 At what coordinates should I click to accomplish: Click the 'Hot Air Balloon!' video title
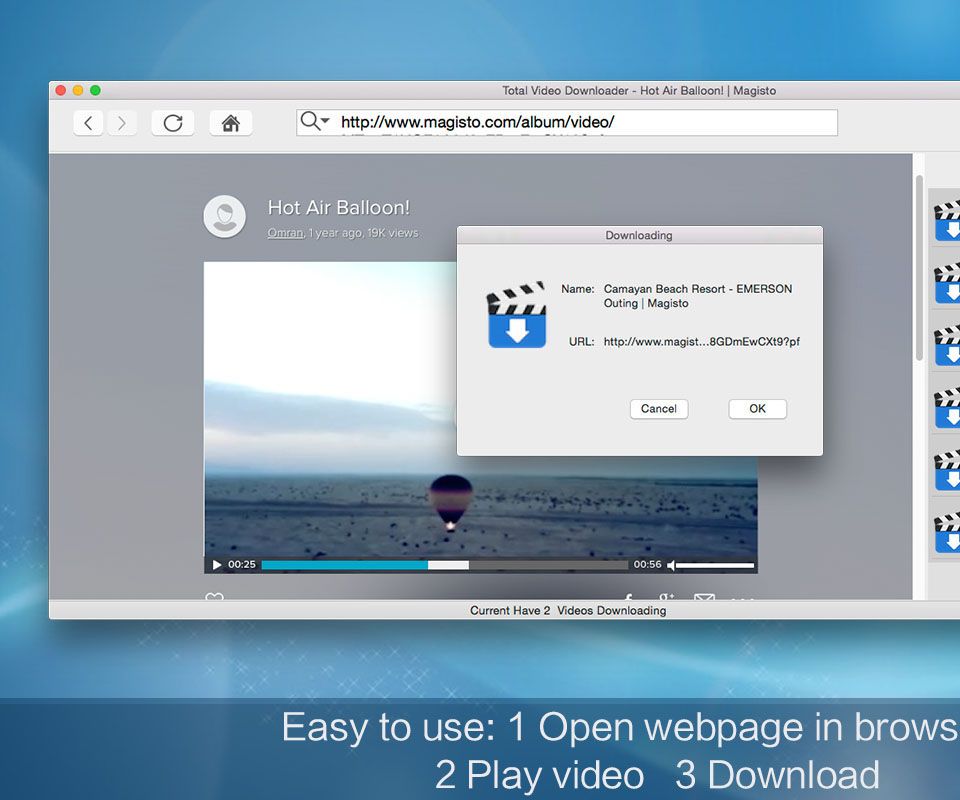(x=339, y=208)
